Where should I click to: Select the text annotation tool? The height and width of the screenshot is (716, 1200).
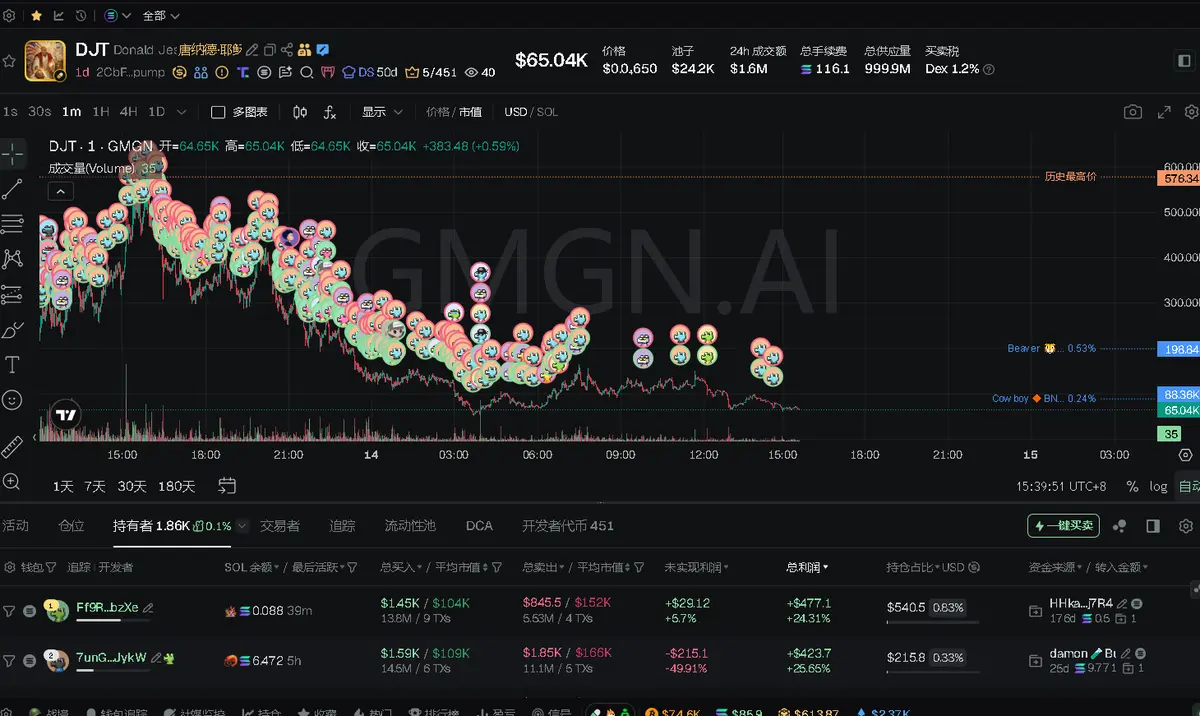click(x=12, y=364)
